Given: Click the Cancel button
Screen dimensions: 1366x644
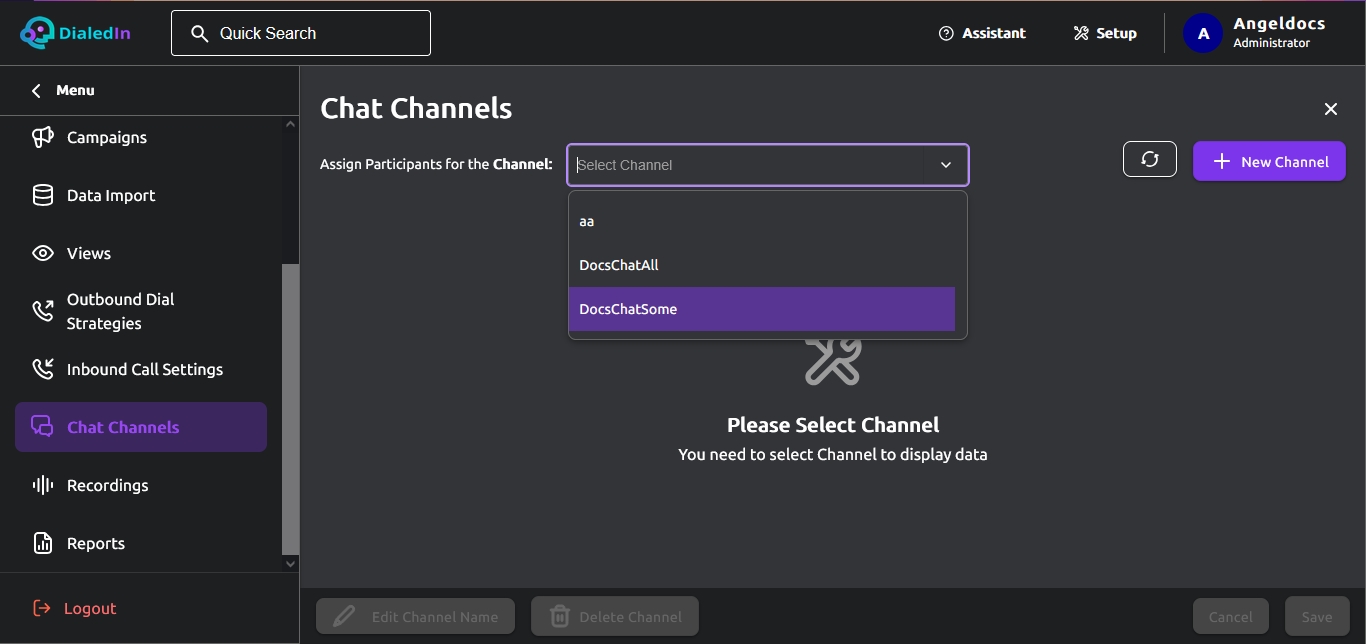Looking at the screenshot, I should [1231, 617].
